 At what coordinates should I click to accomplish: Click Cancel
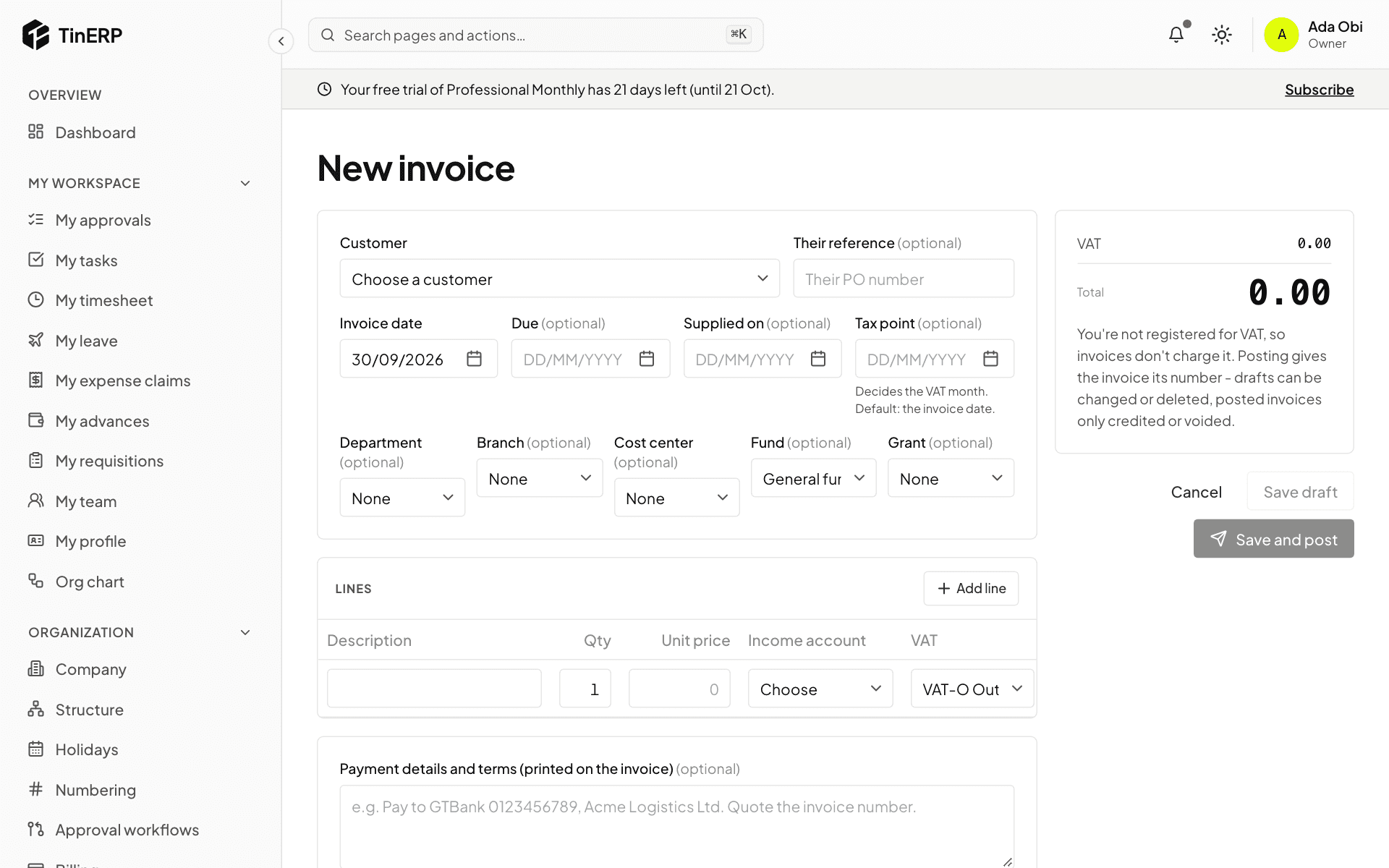tap(1196, 492)
